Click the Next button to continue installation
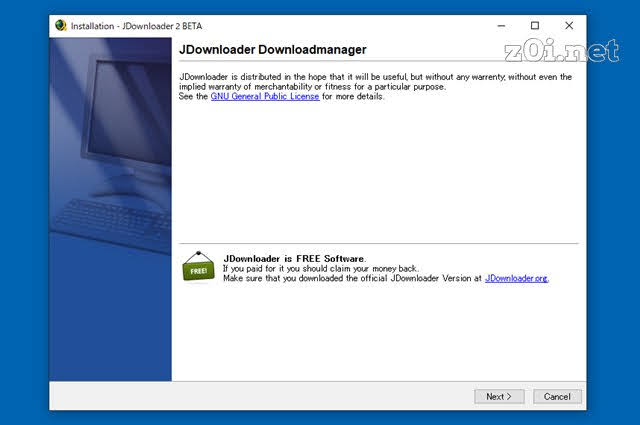640x425 pixels. 499,396
